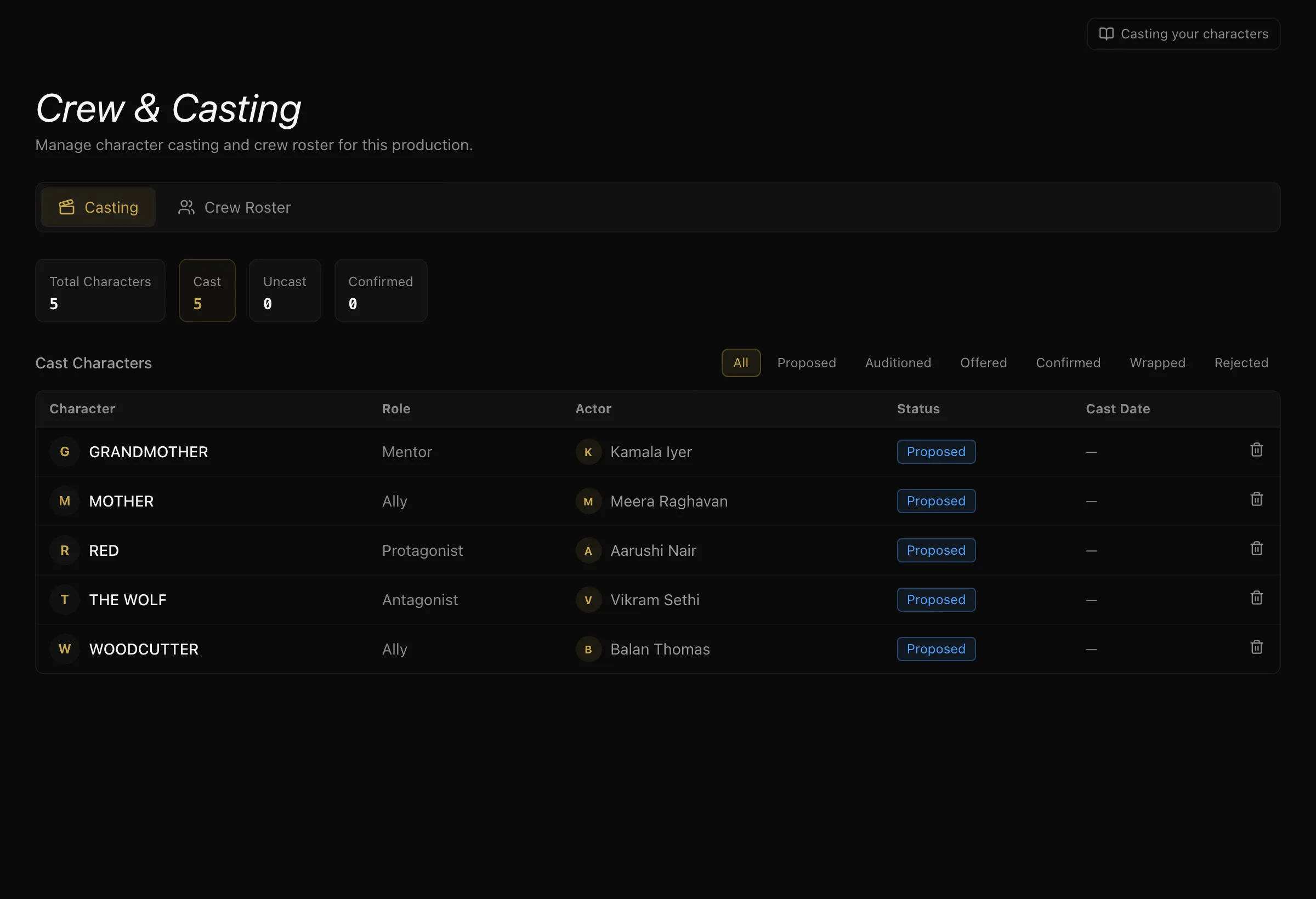Delete WOODCUTTER casting with trash icon
This screenshot has height=899, width=1316.
[1256, 647]
